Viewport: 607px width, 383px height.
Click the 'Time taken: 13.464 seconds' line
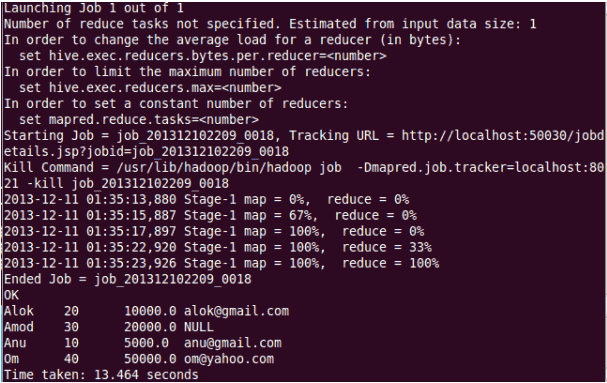101,375
